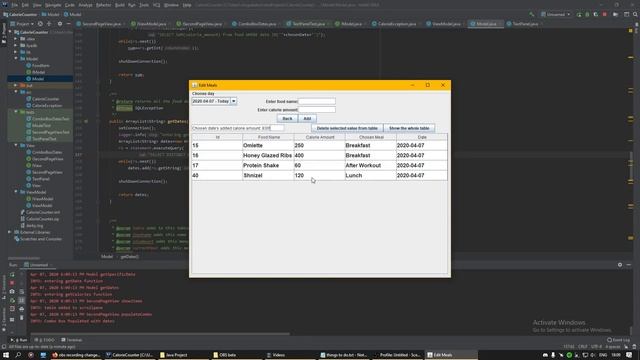Screen dimensions: 640x360
Task: Click the After Workout meal cell
Action: 370,165
